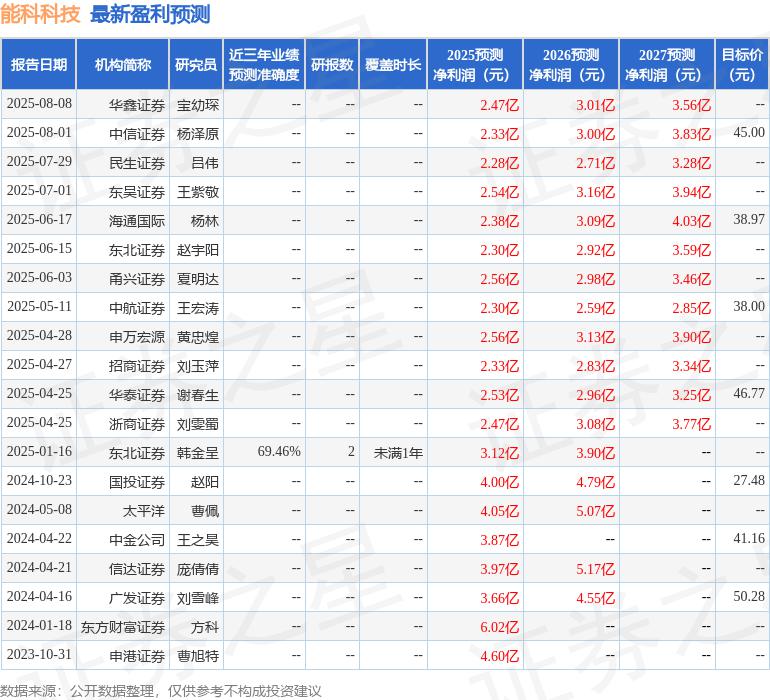Screen dimensions: 770x700
Task: Click 2025 forecast value 4.60亿
Action: tap(499, 656)
